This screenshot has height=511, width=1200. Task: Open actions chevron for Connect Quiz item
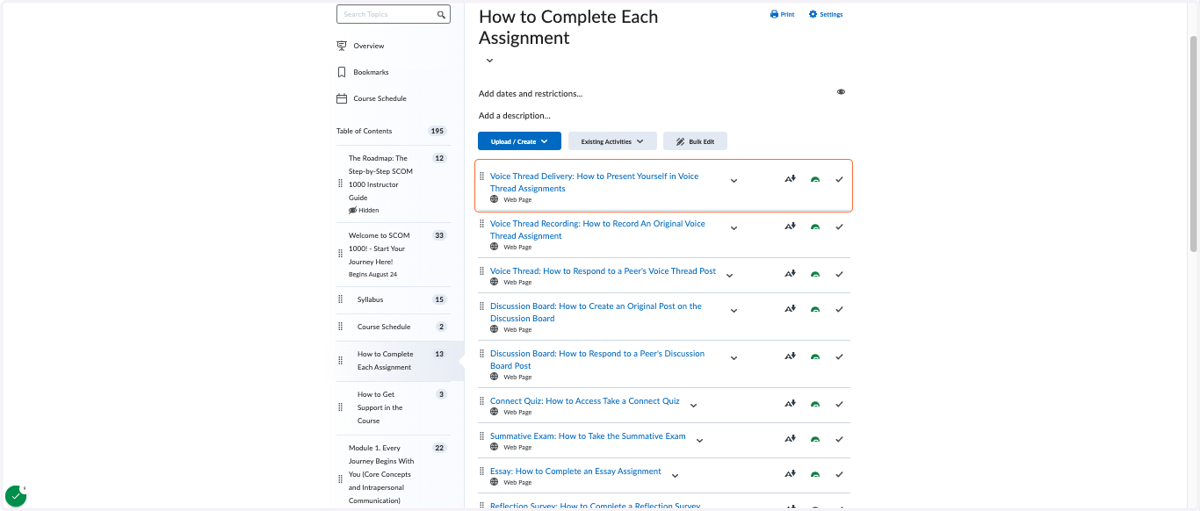(693, 405)
